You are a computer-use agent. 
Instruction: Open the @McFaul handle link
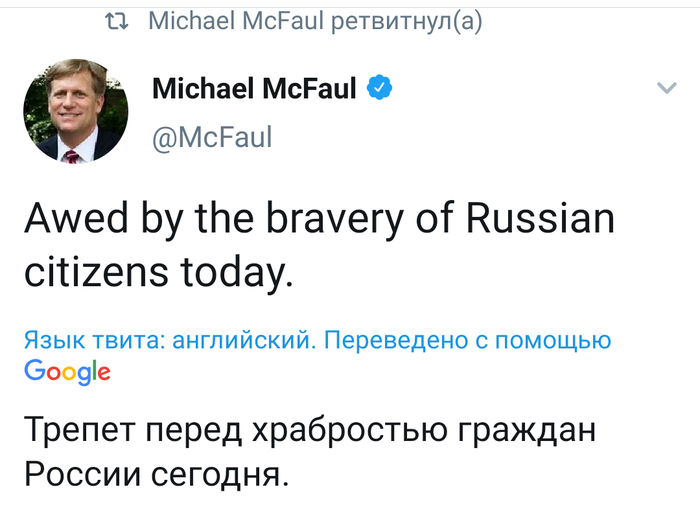(x=211, y=137)
